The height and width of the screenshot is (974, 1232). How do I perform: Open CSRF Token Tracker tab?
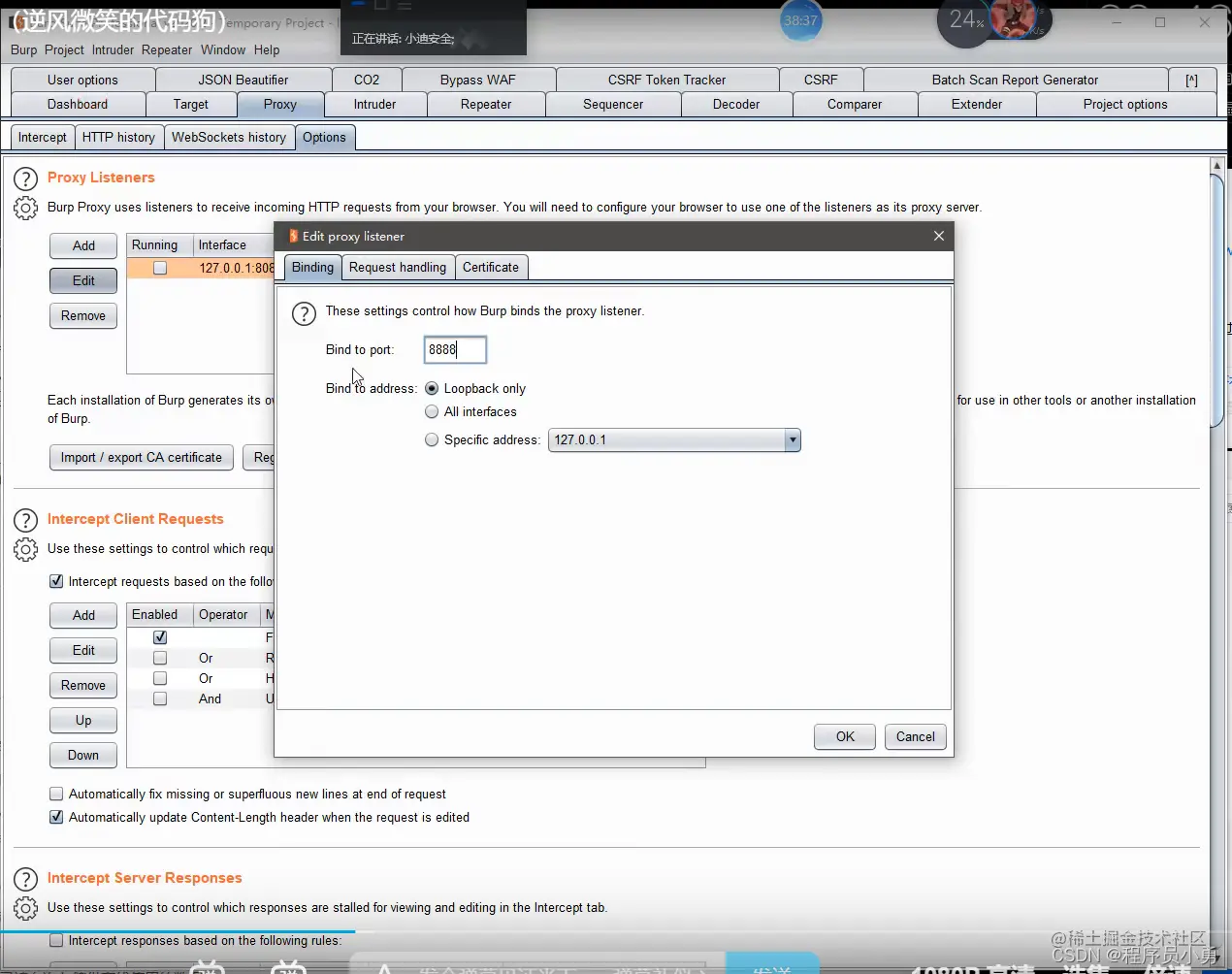coord(667,80)
